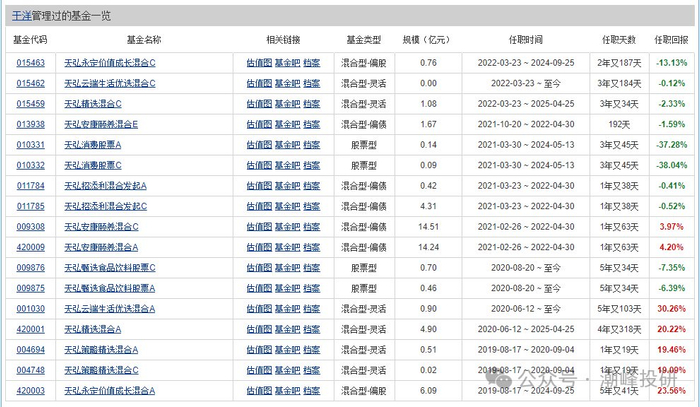
Task: Open 基金吧 link in row 420001
Action: (288, 329)
